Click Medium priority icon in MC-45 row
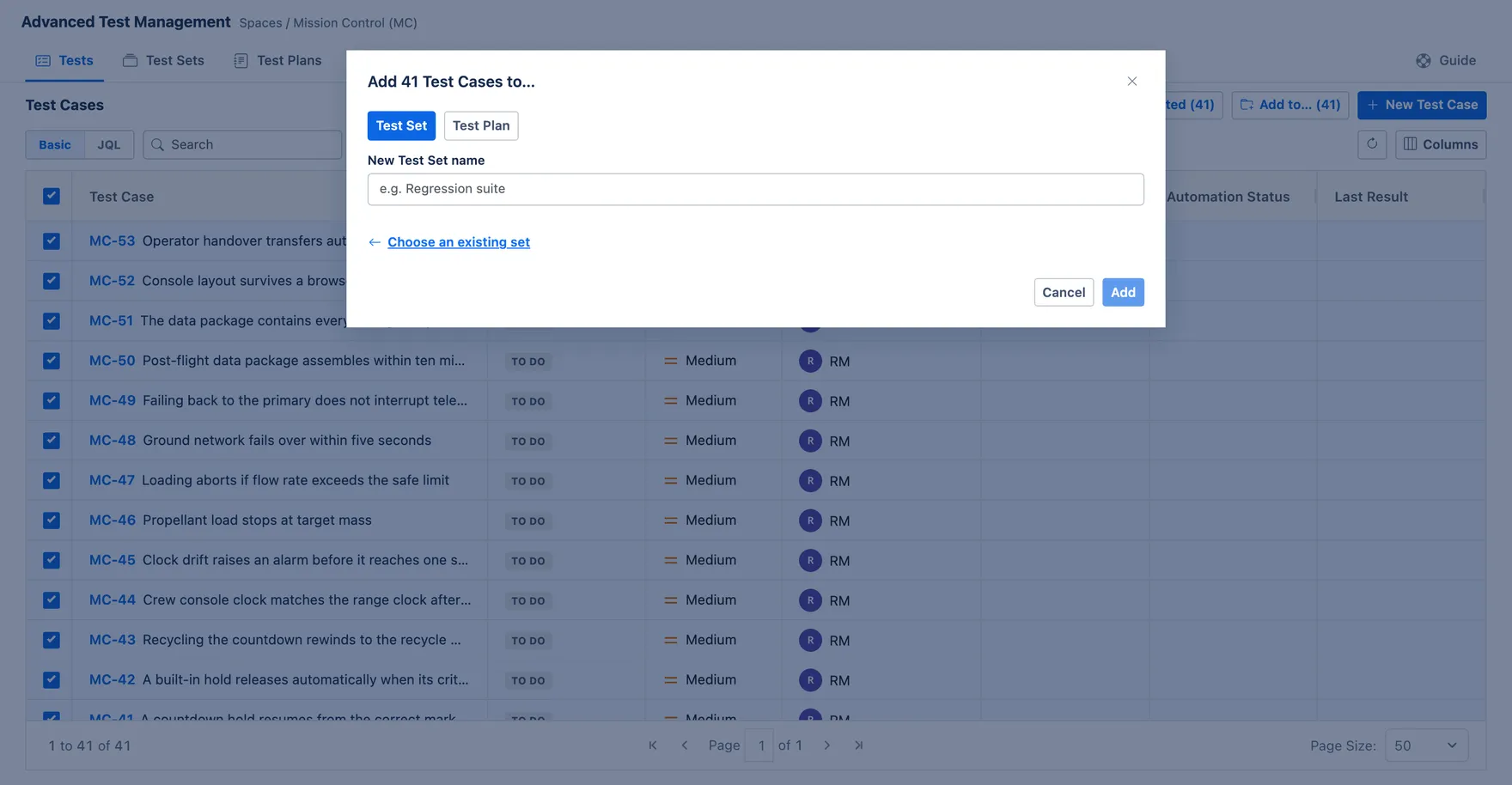The height and width of the screenshot is (785, 1512). (x=671, y=560)
